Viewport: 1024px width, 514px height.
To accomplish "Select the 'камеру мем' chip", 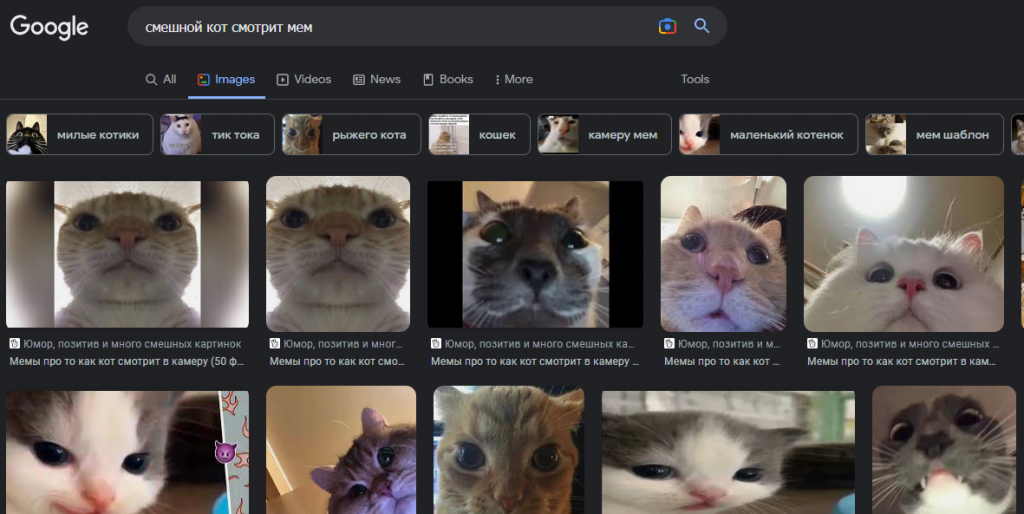I will coord(603,135).
